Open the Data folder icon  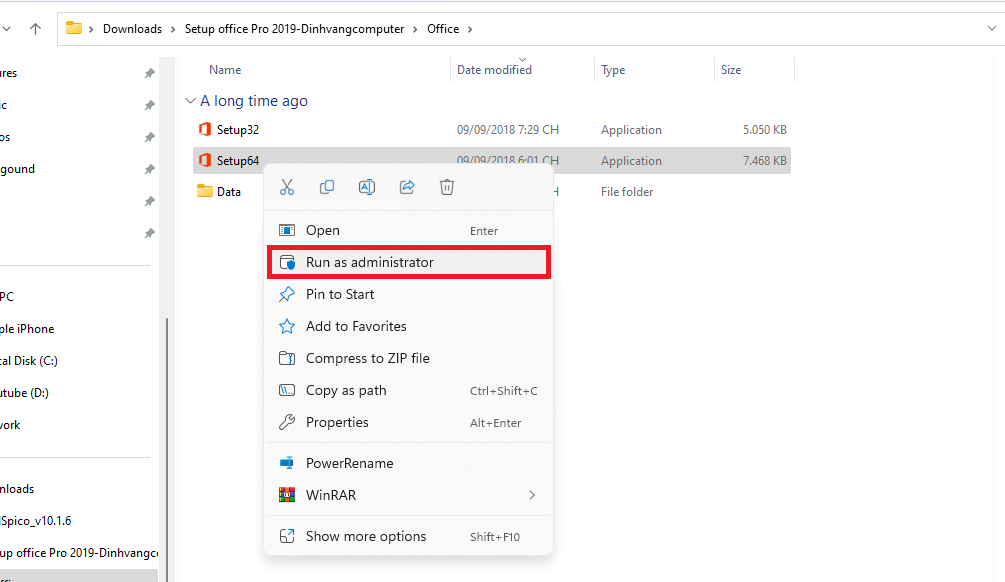205,192
